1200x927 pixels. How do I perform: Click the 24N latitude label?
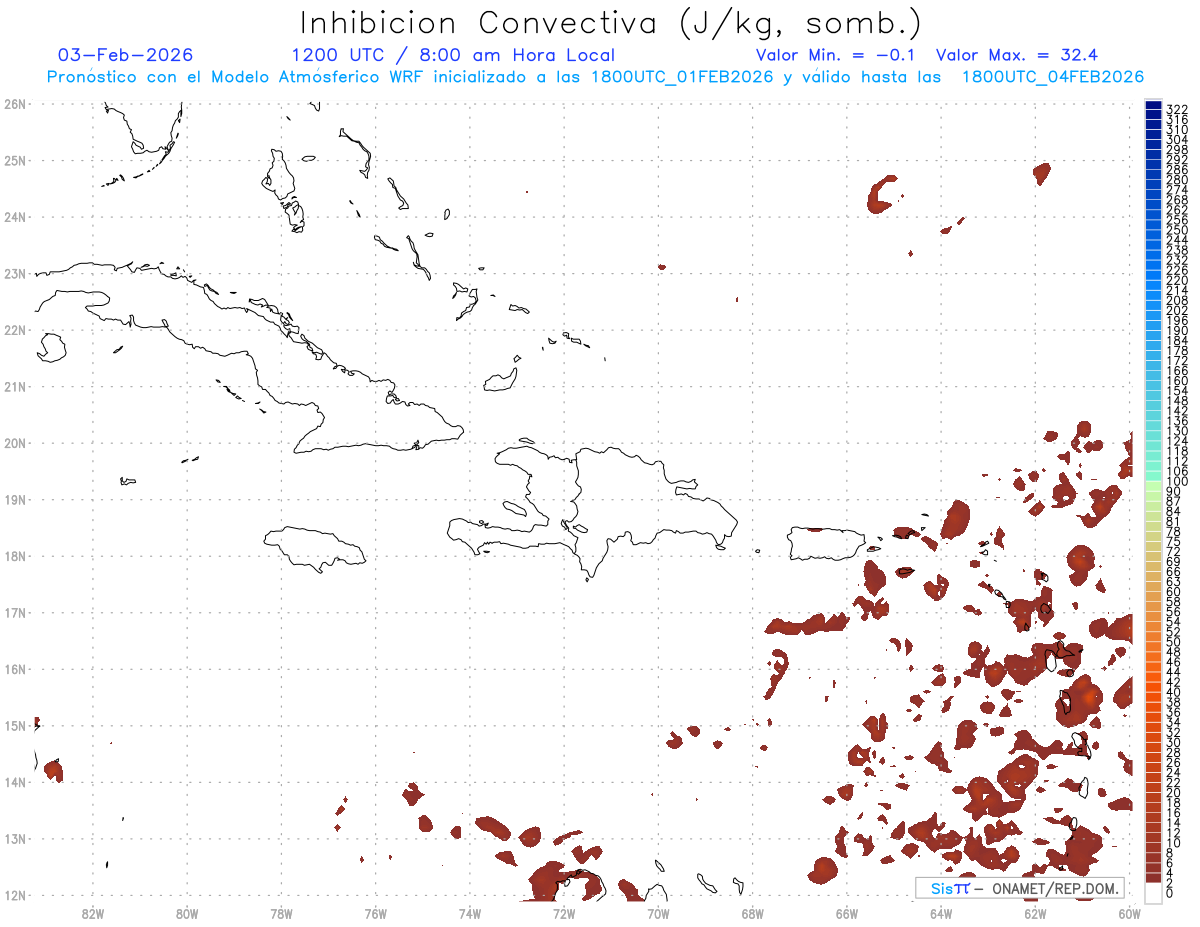point(15,216)
